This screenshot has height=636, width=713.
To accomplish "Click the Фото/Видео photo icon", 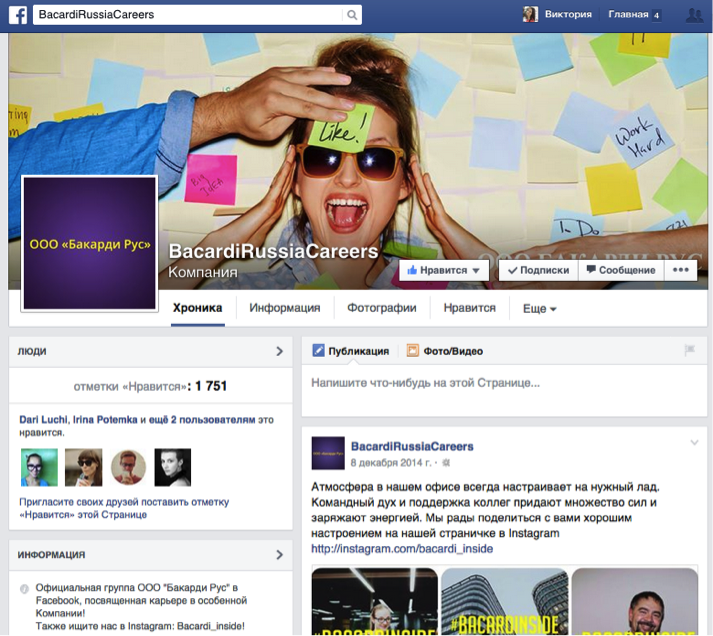I will pos(412,351).
